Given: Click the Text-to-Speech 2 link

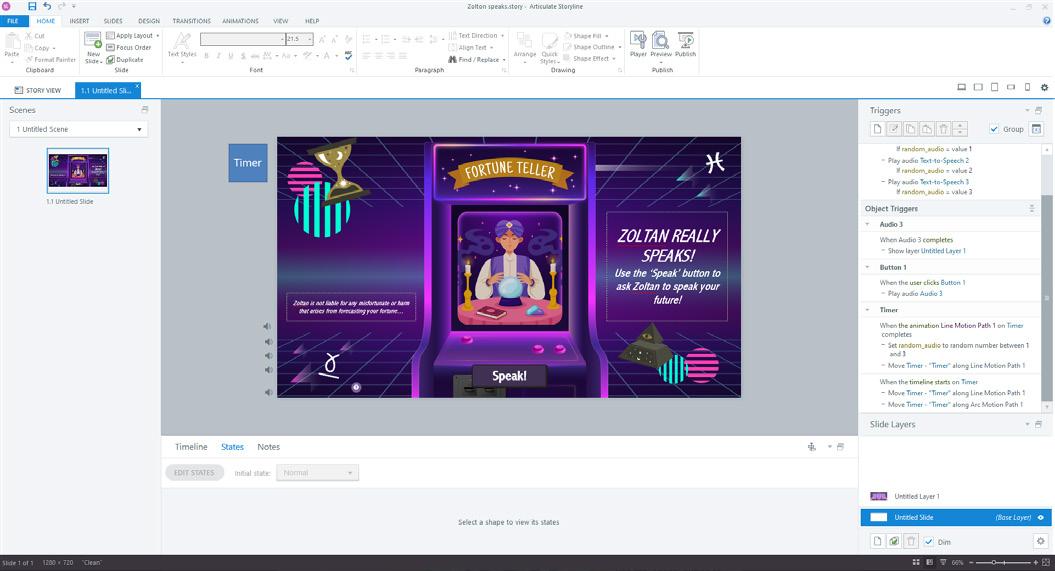Looking at the screenshot, I should point(944,160).
